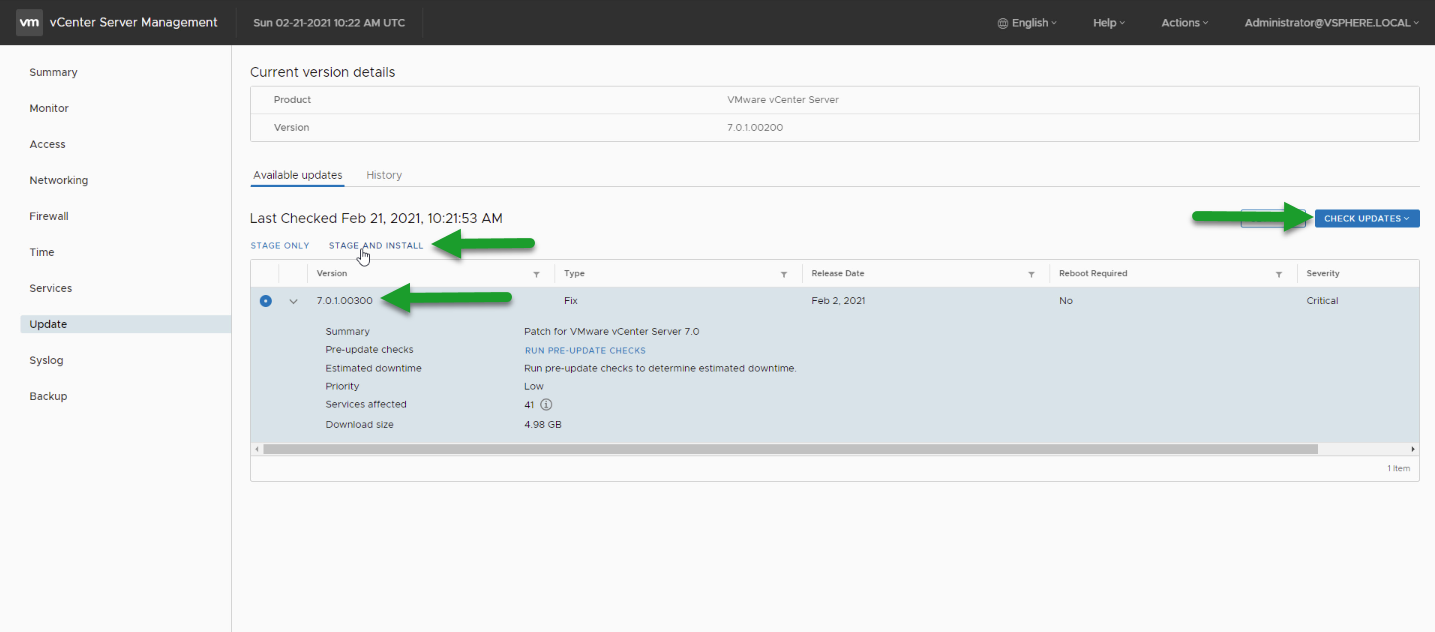Click the VMware vm logo icon
The width and height of the screenshot is (1435, 632).
pos(29,22)
